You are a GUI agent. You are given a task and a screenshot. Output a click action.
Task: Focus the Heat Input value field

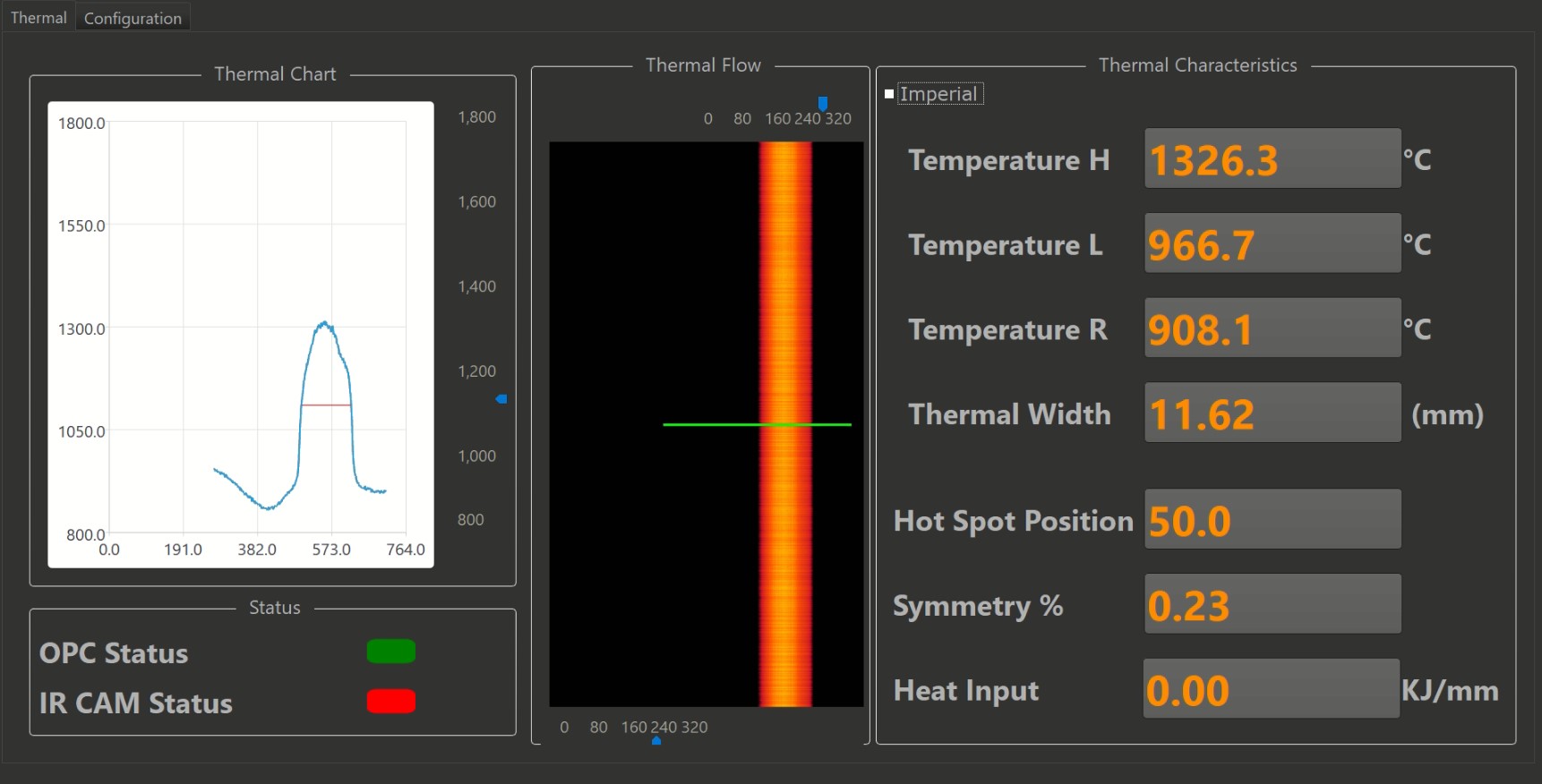coord(1270,689)
